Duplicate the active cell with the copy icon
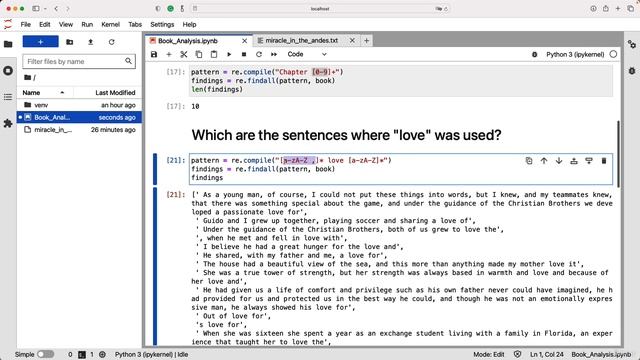640x360 pixels. coord(529,161)
